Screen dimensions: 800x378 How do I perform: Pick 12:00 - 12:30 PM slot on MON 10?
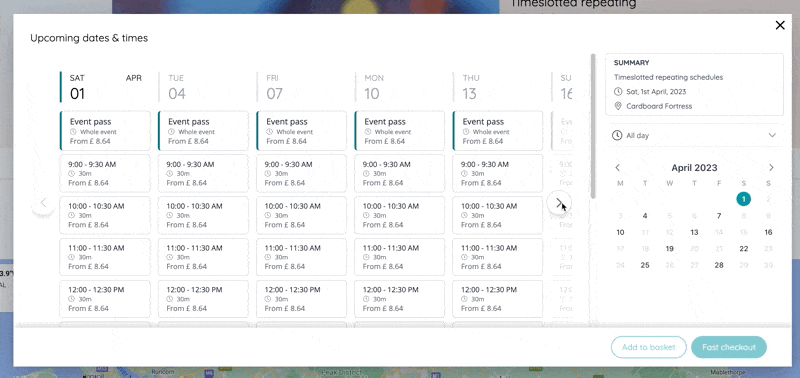tap(399, 299)
